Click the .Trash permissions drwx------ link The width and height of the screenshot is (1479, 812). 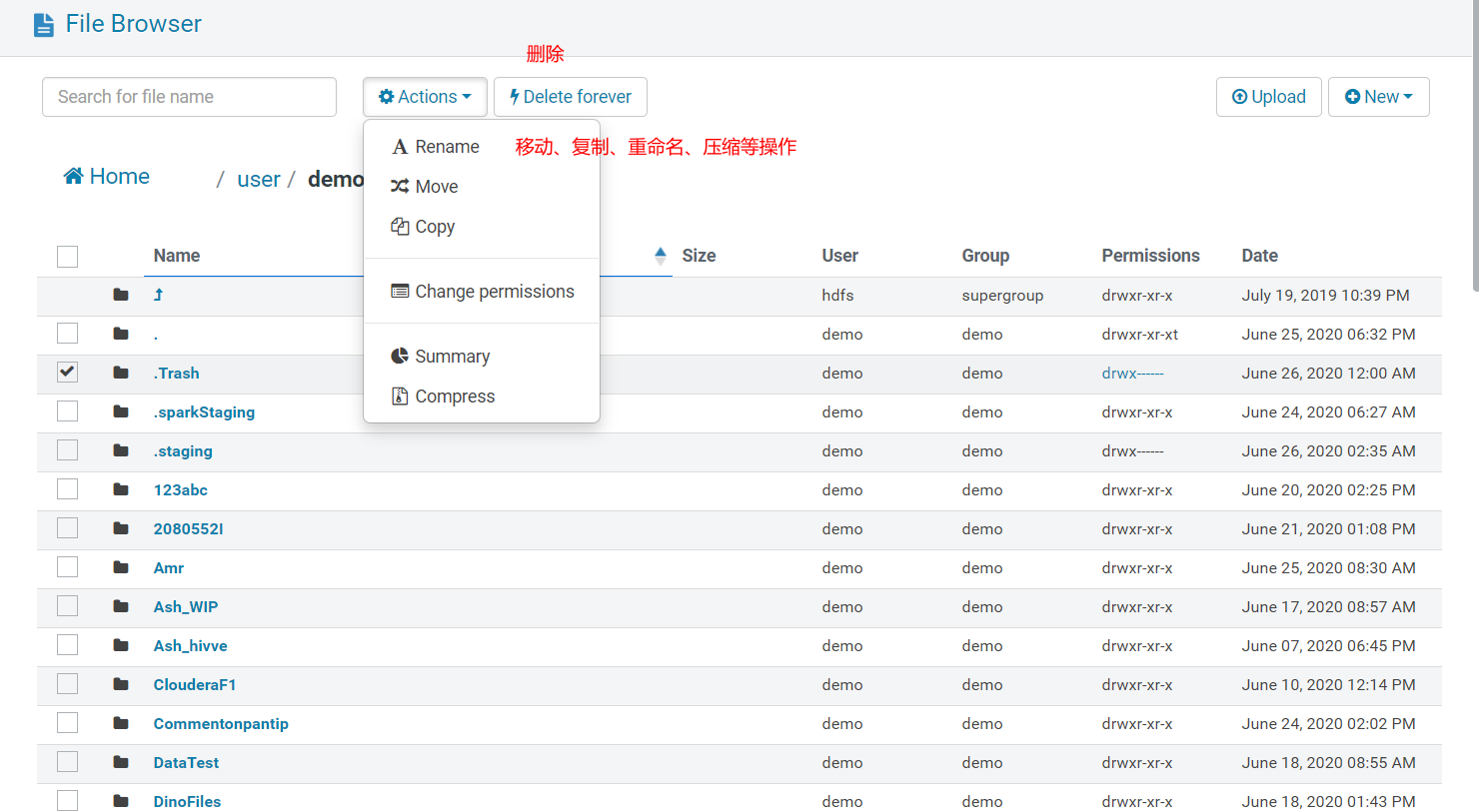pyautogui.click(x=1133, y=373)
